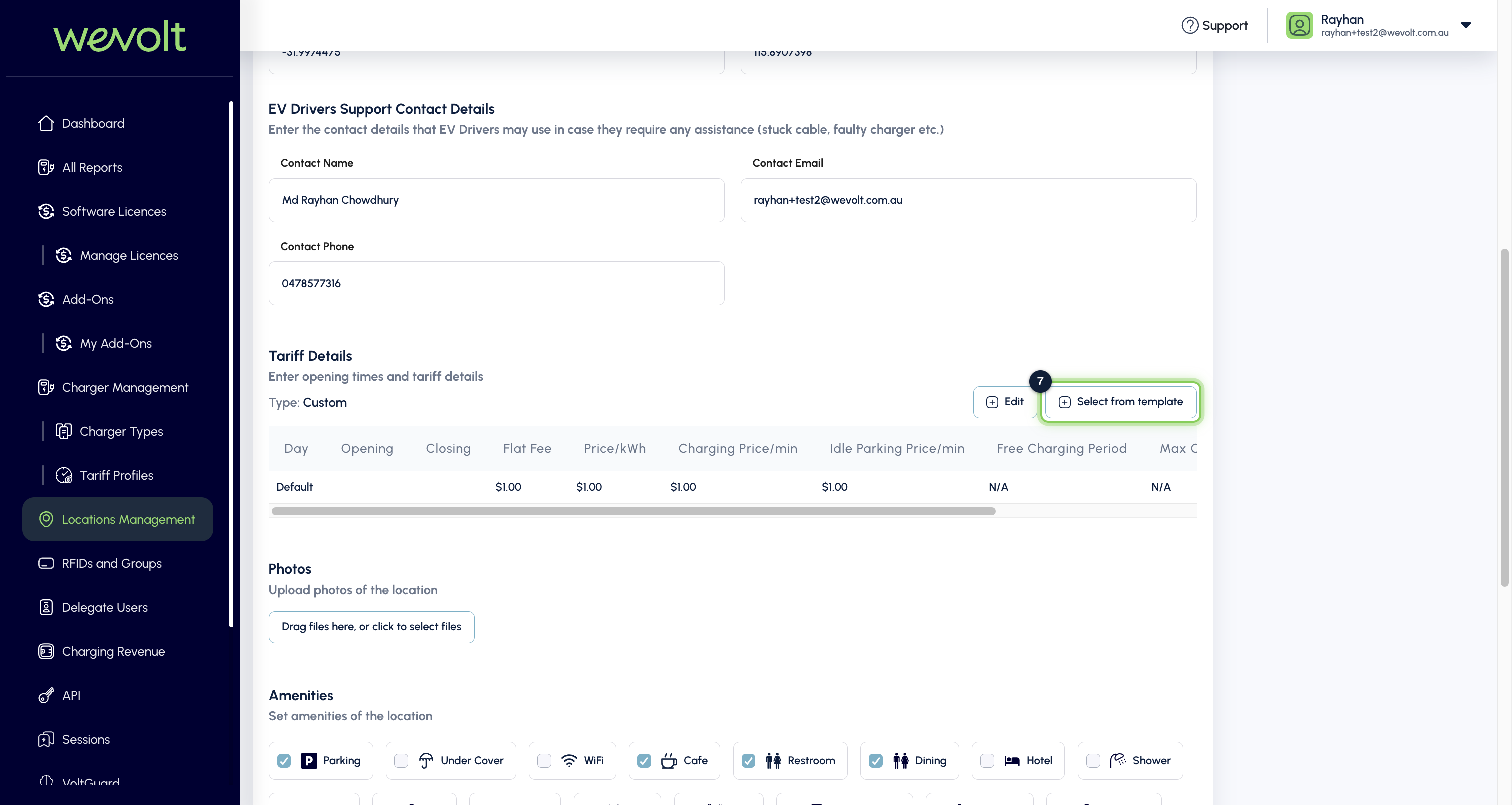The width and height of the screenshot is (1512, 805).
Task: Click the Sessions icon
Action: [x=46, y=740]
